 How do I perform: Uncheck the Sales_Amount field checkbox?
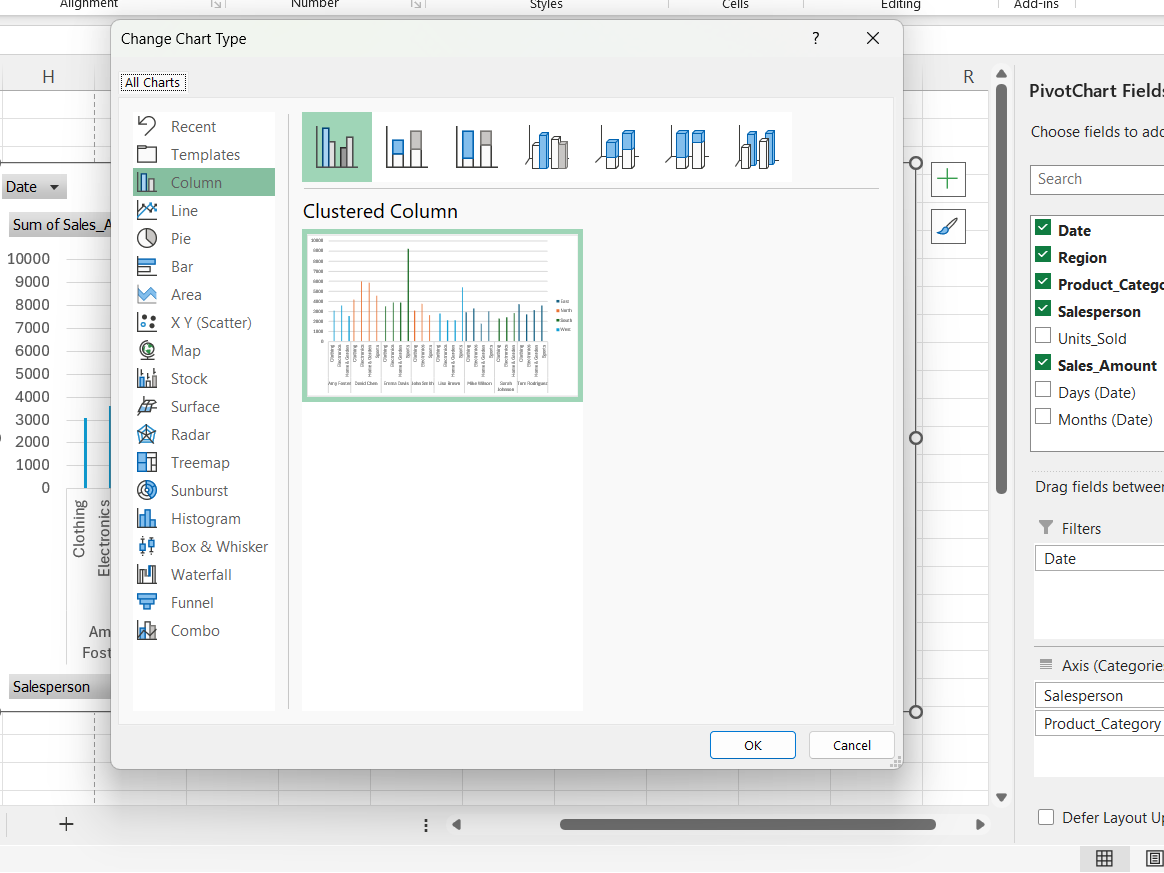click(x=1043, y=363)
